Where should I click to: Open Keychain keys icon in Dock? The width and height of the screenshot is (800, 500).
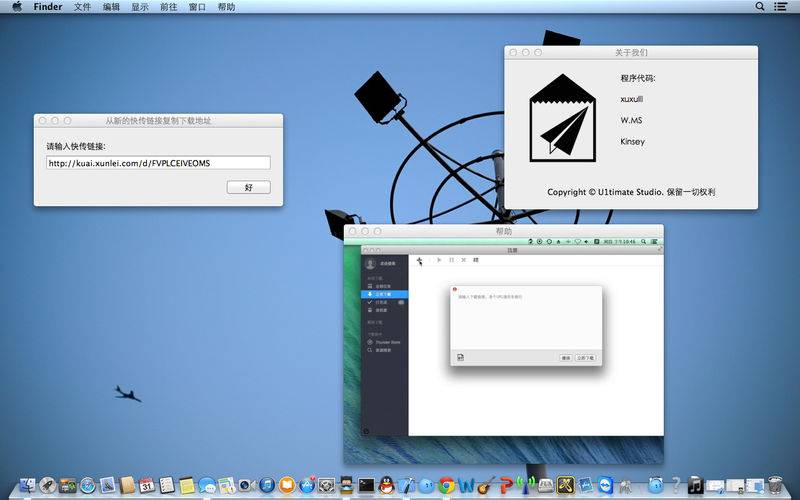625,485
